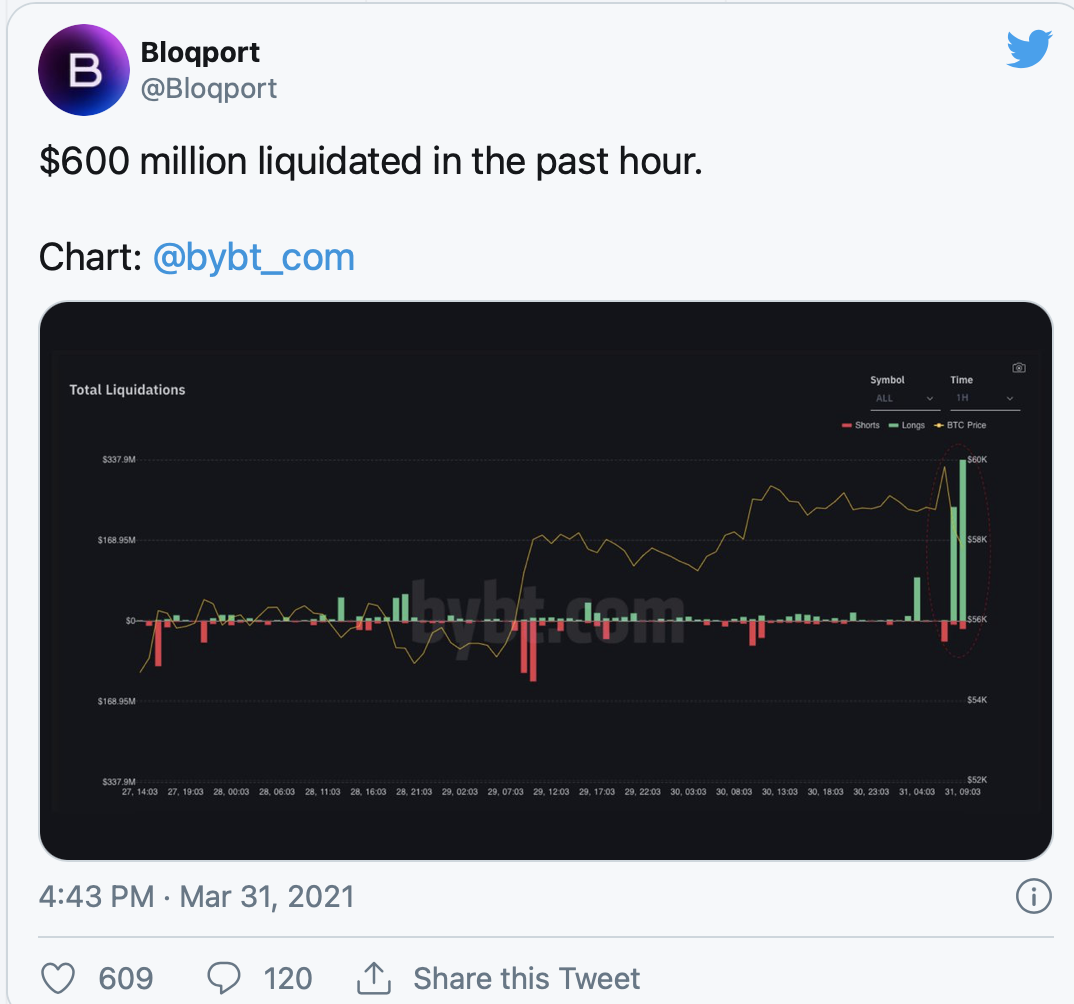Expand the Time dropdown showing 1H
This screenshot has width=1074, height=1004.
click(x=984, y=398)
